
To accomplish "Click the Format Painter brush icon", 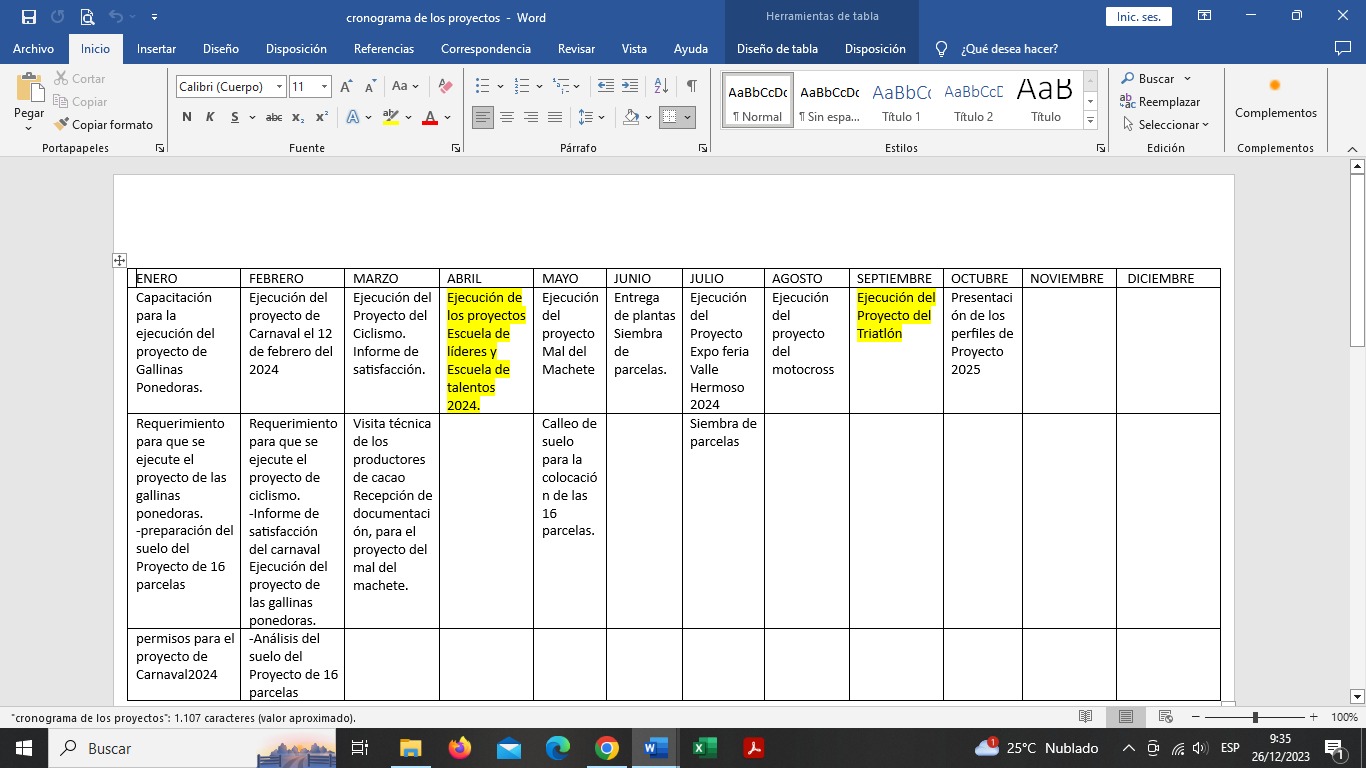I will tap(62, 125).
